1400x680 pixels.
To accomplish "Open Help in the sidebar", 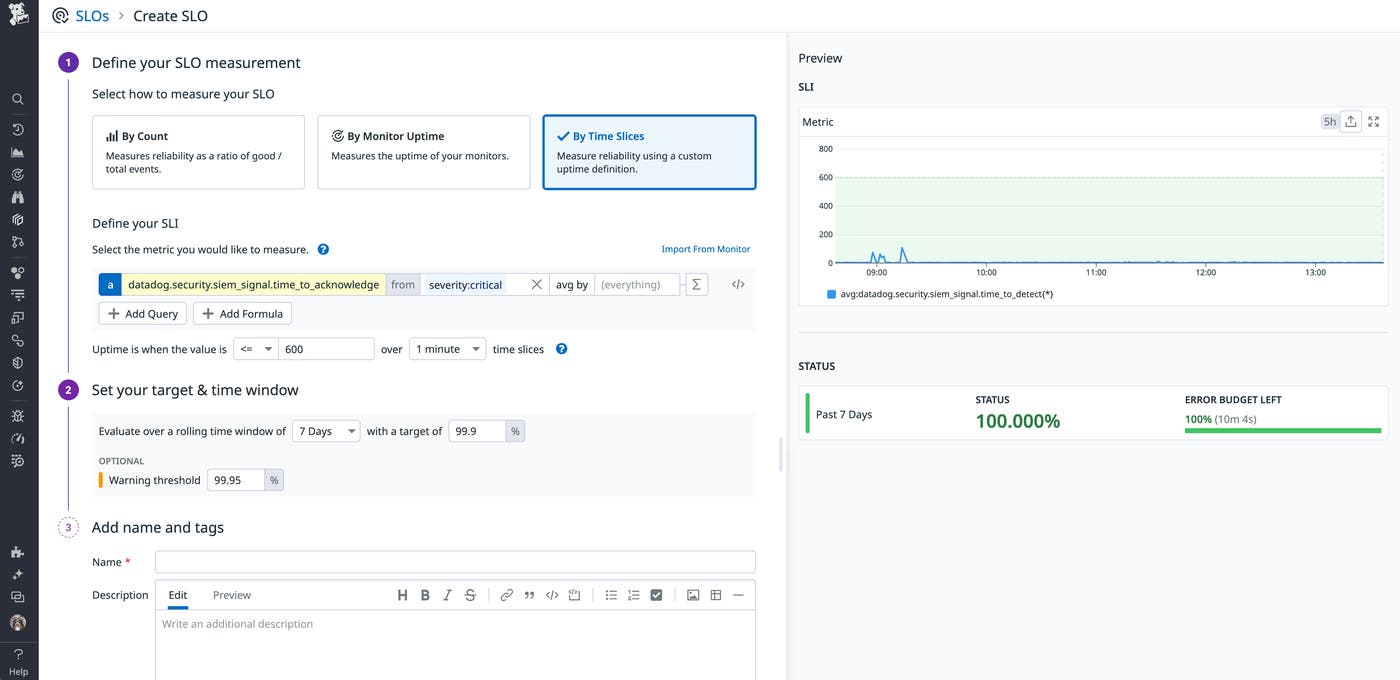I will coord(18,662).
